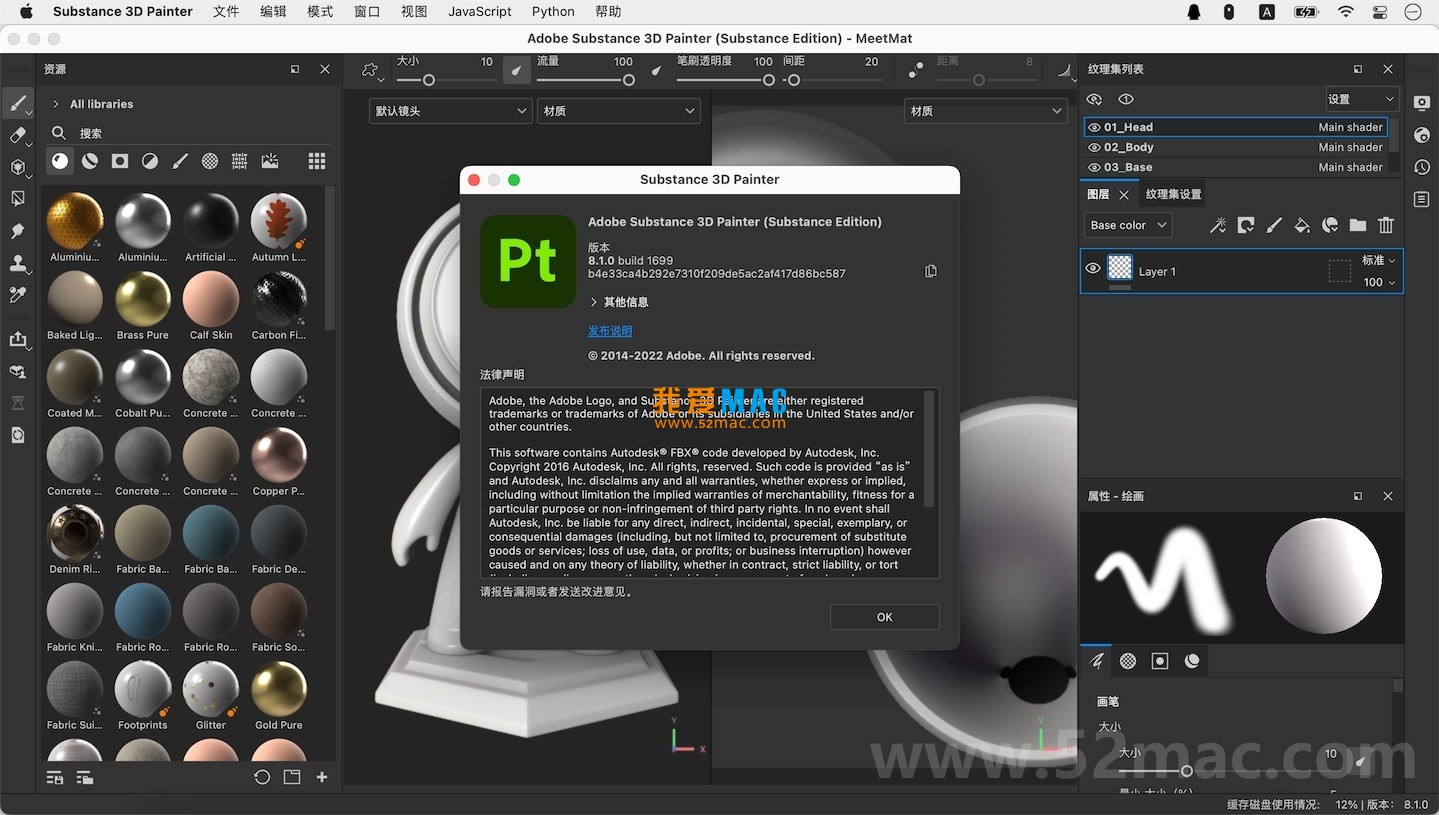The width and height of the screenshot is (1439, 815).
Task: Open the 发布说明 release notes link
Action: 610,331
